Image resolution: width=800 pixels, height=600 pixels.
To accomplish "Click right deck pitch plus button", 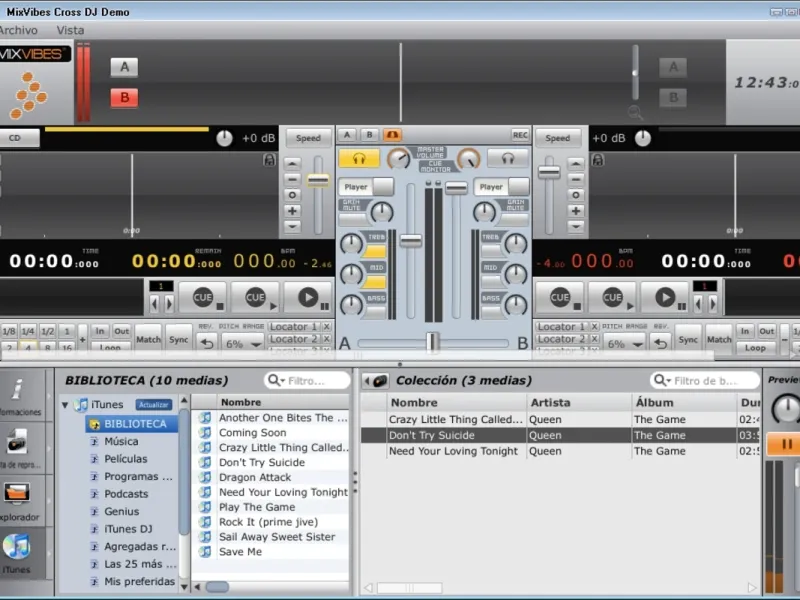I will 576,211.
